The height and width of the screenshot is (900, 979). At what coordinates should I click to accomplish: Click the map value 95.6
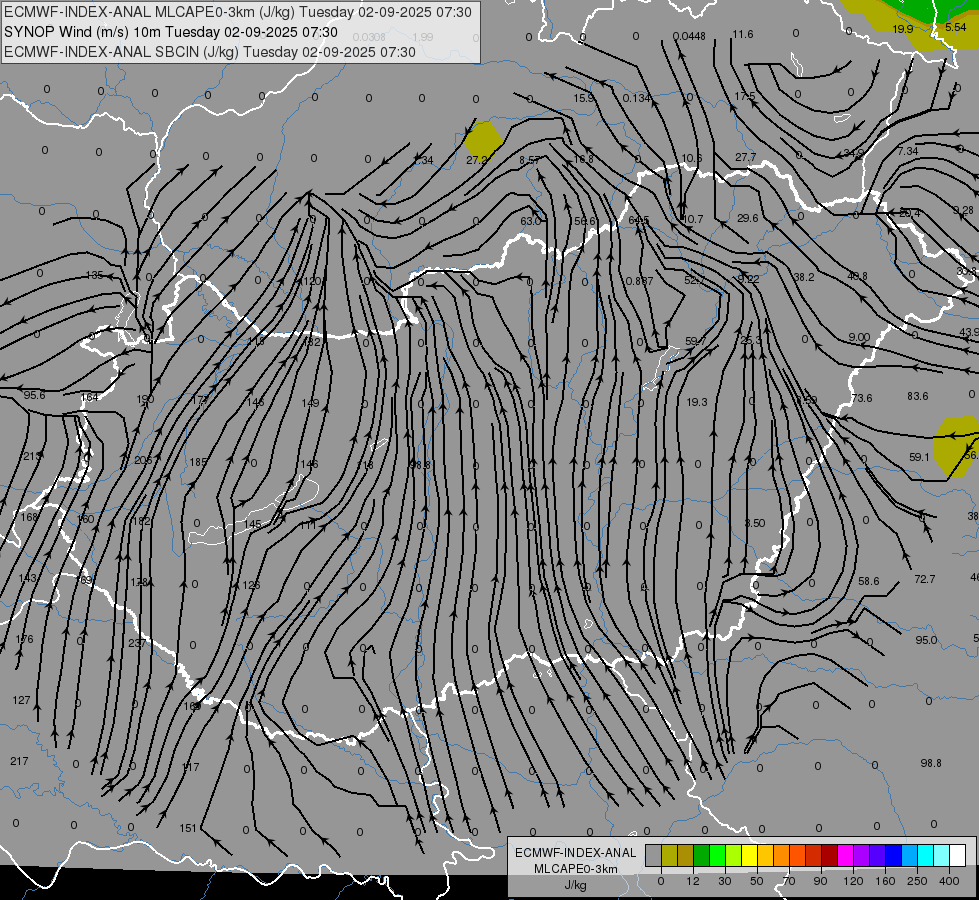(34, 395)
